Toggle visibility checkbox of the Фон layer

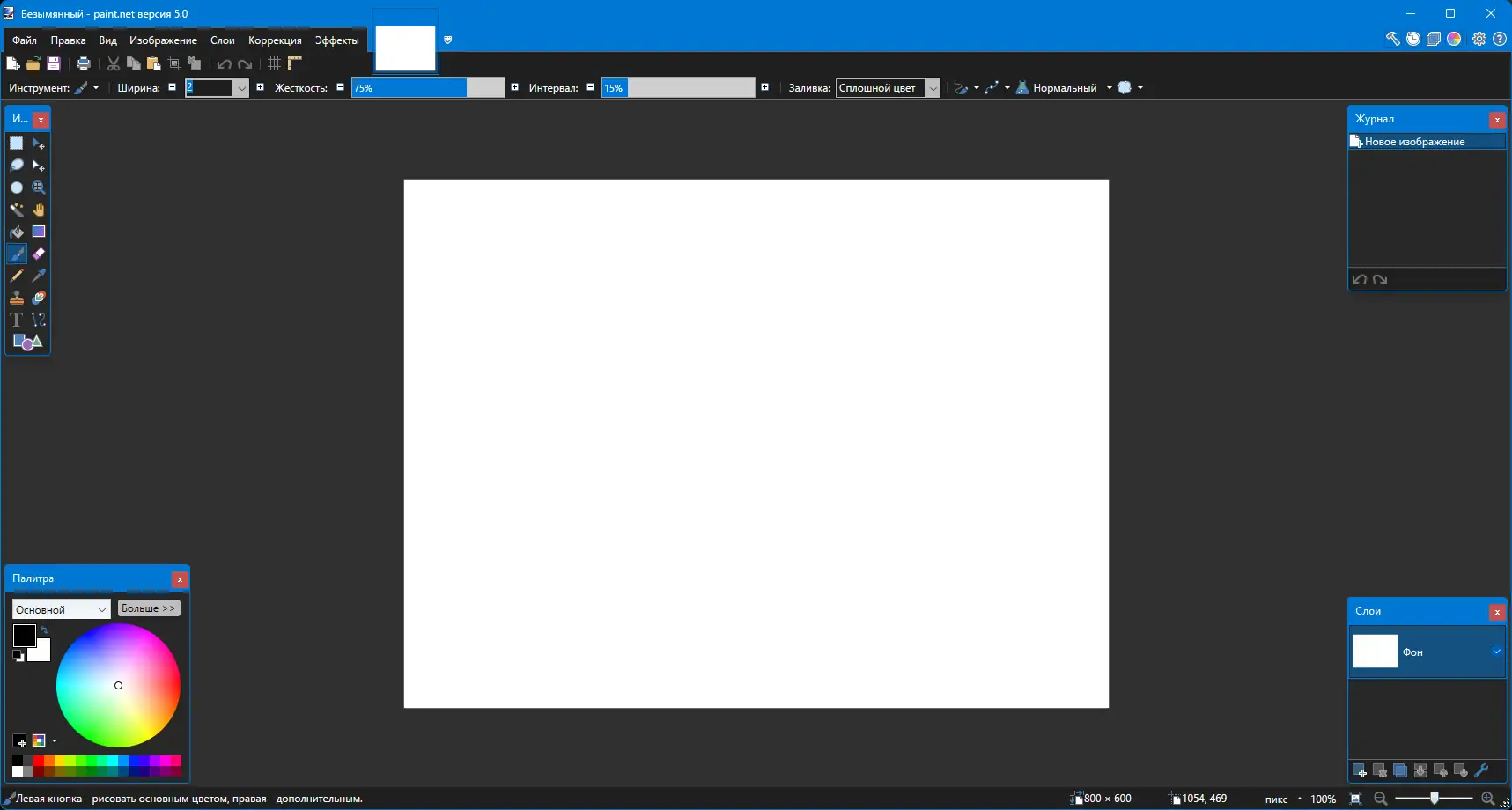click(x=1497, y=652)
